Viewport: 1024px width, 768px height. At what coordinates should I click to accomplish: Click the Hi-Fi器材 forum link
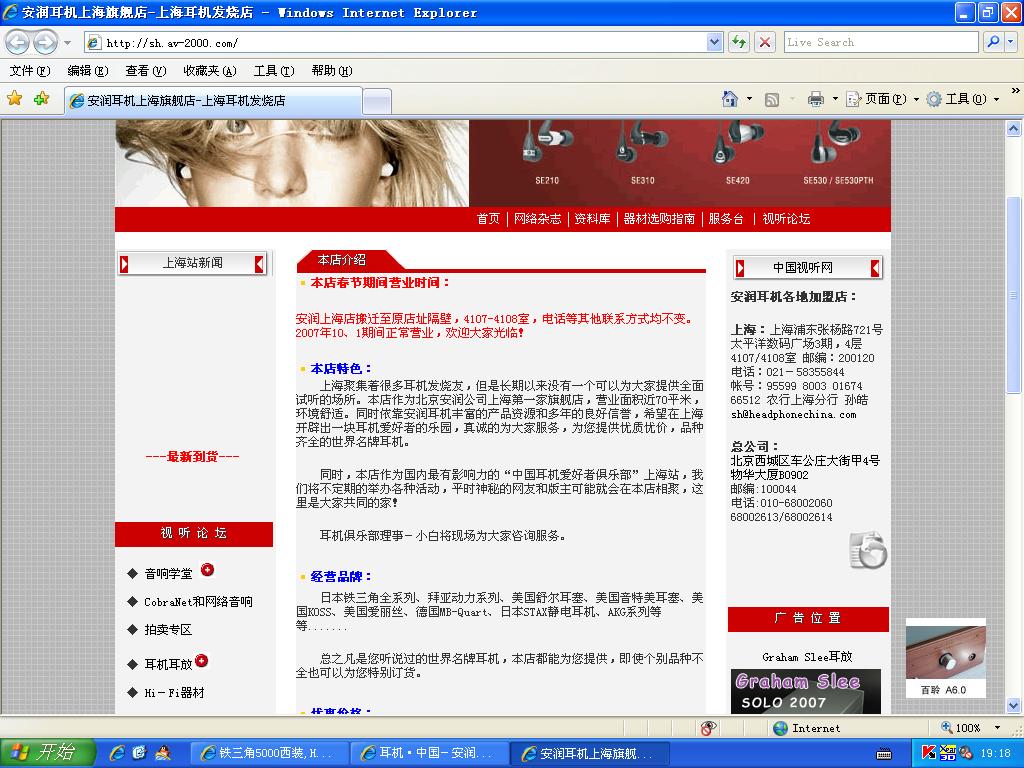[x=174, y=692]
